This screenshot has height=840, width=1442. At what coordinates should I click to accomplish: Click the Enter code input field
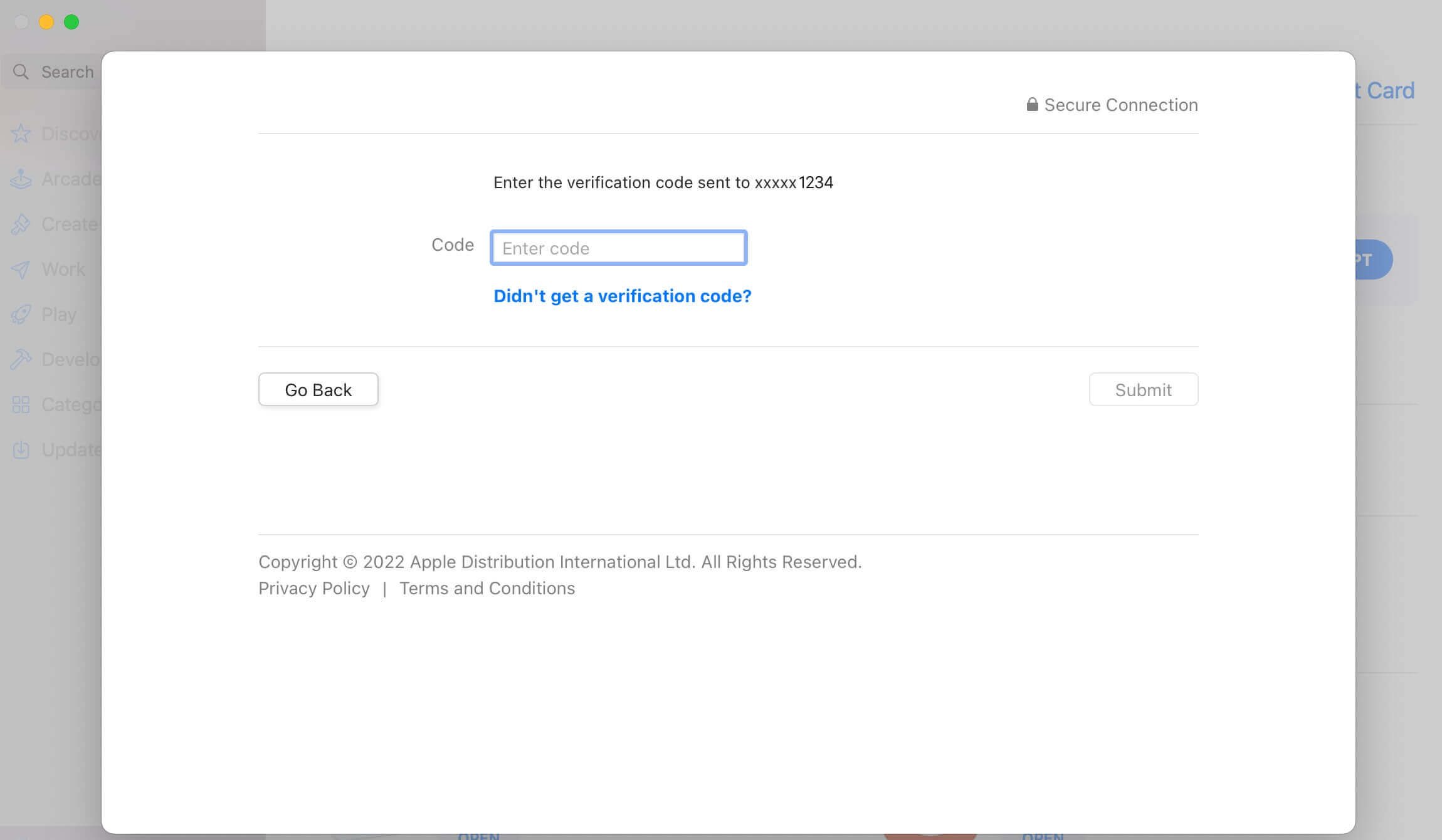618,247
